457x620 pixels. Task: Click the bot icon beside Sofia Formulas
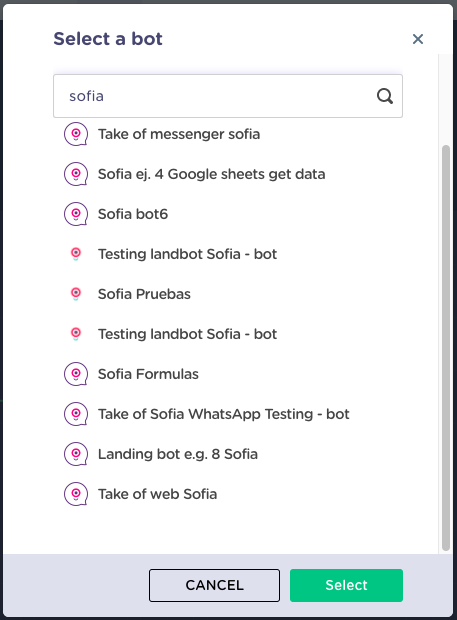76,374
